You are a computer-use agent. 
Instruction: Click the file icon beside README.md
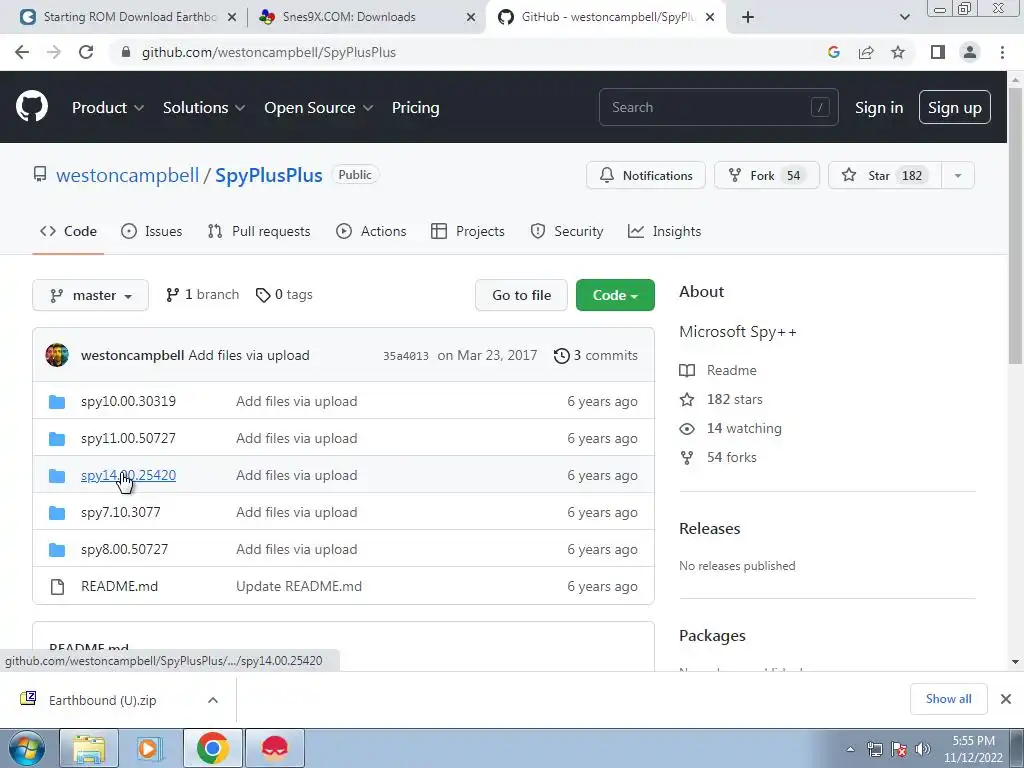(57, 586)
